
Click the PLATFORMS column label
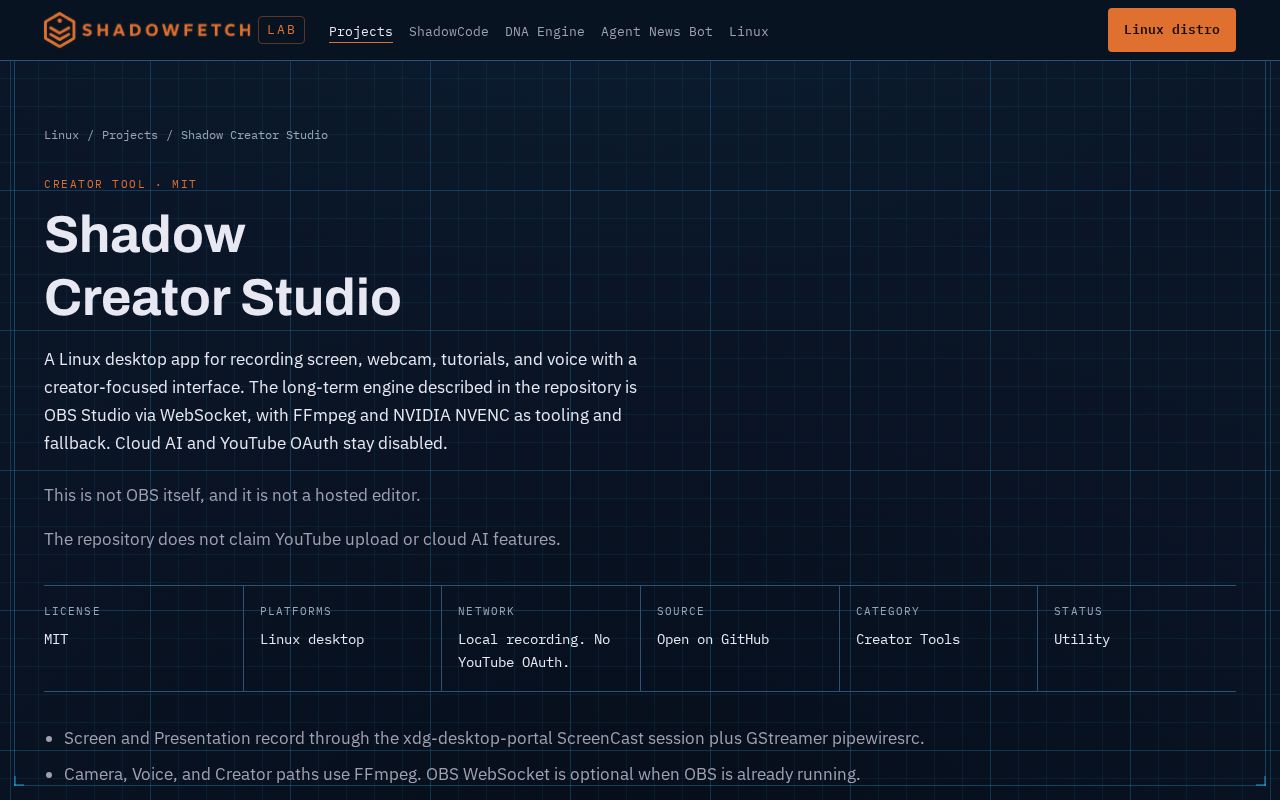tap(296, 611)
